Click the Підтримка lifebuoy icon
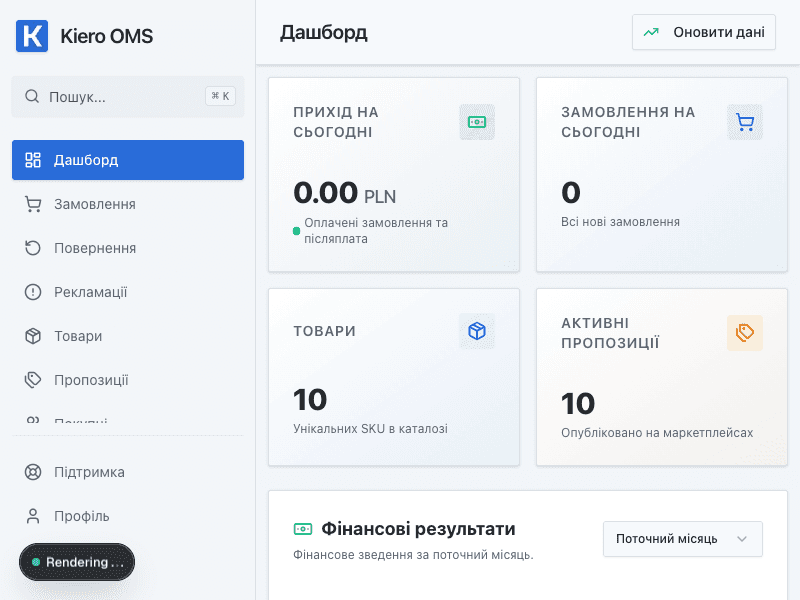800x600 pixels. pyautogui.click(x=33, y=472)
